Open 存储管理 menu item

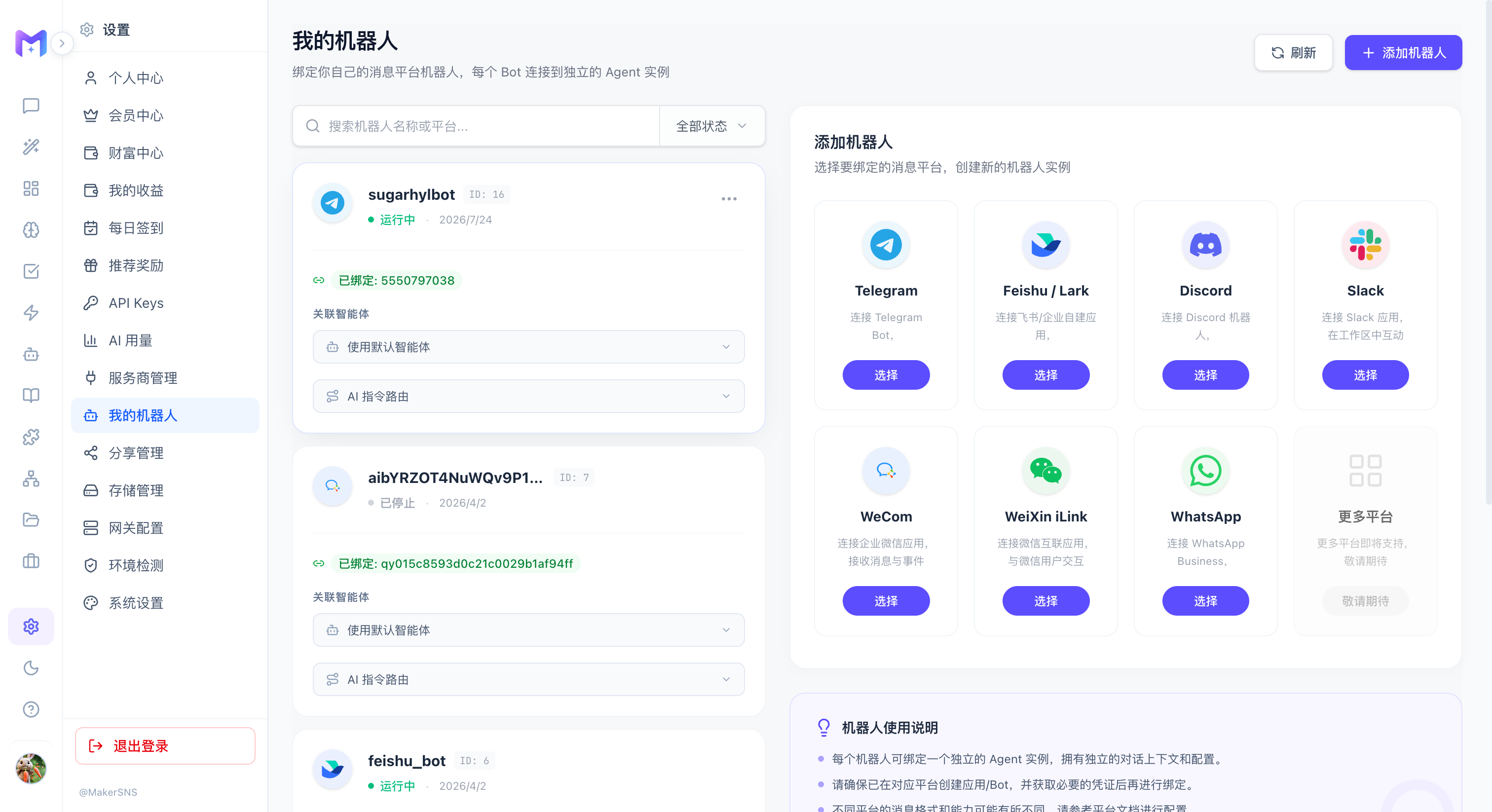(x=165, y=490)
